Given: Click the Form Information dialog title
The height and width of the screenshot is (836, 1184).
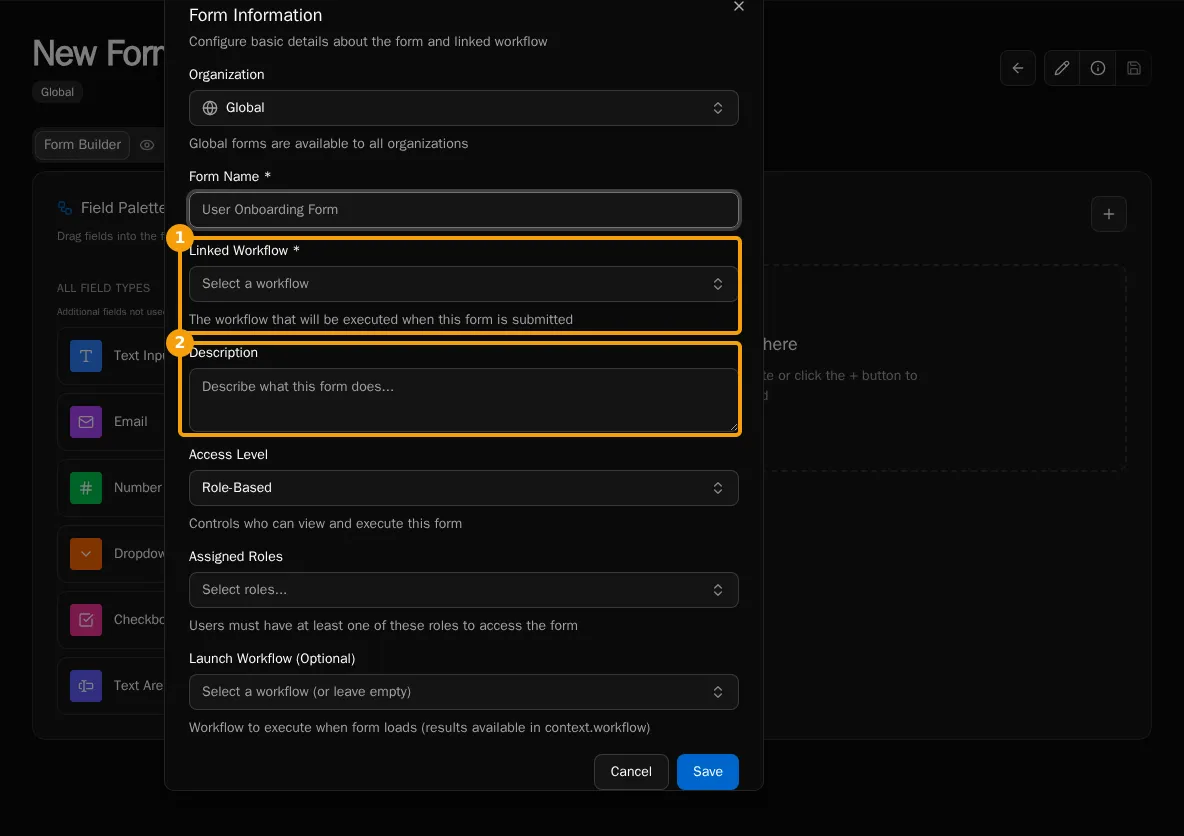Looking at the screenshot, I should pyautogui.click(x=255, y=15).
